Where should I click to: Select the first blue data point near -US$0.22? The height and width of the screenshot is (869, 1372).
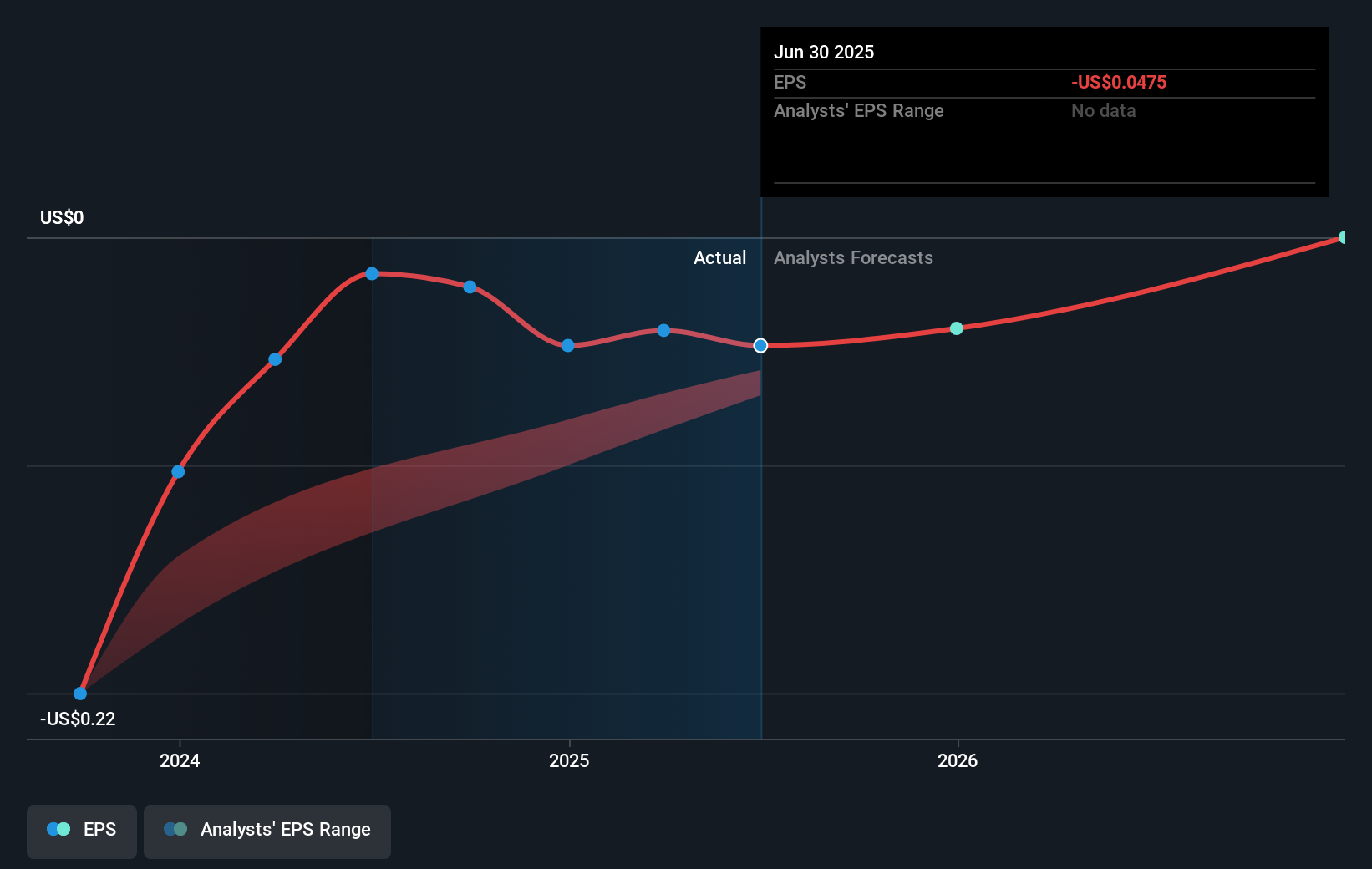point(79,693)
